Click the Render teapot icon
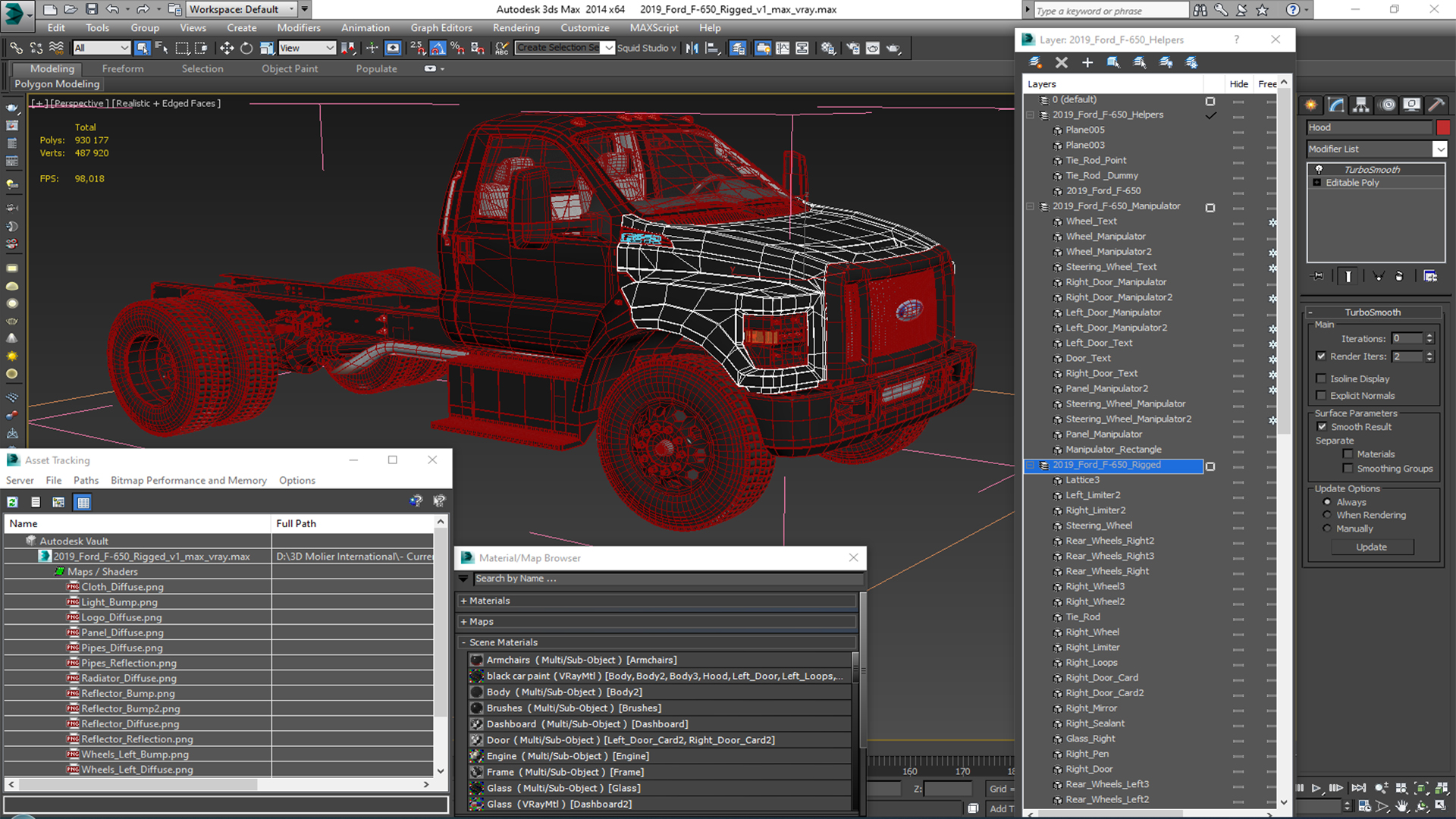The width and height of the screenshot is (1456, 819). pos(893,48)
